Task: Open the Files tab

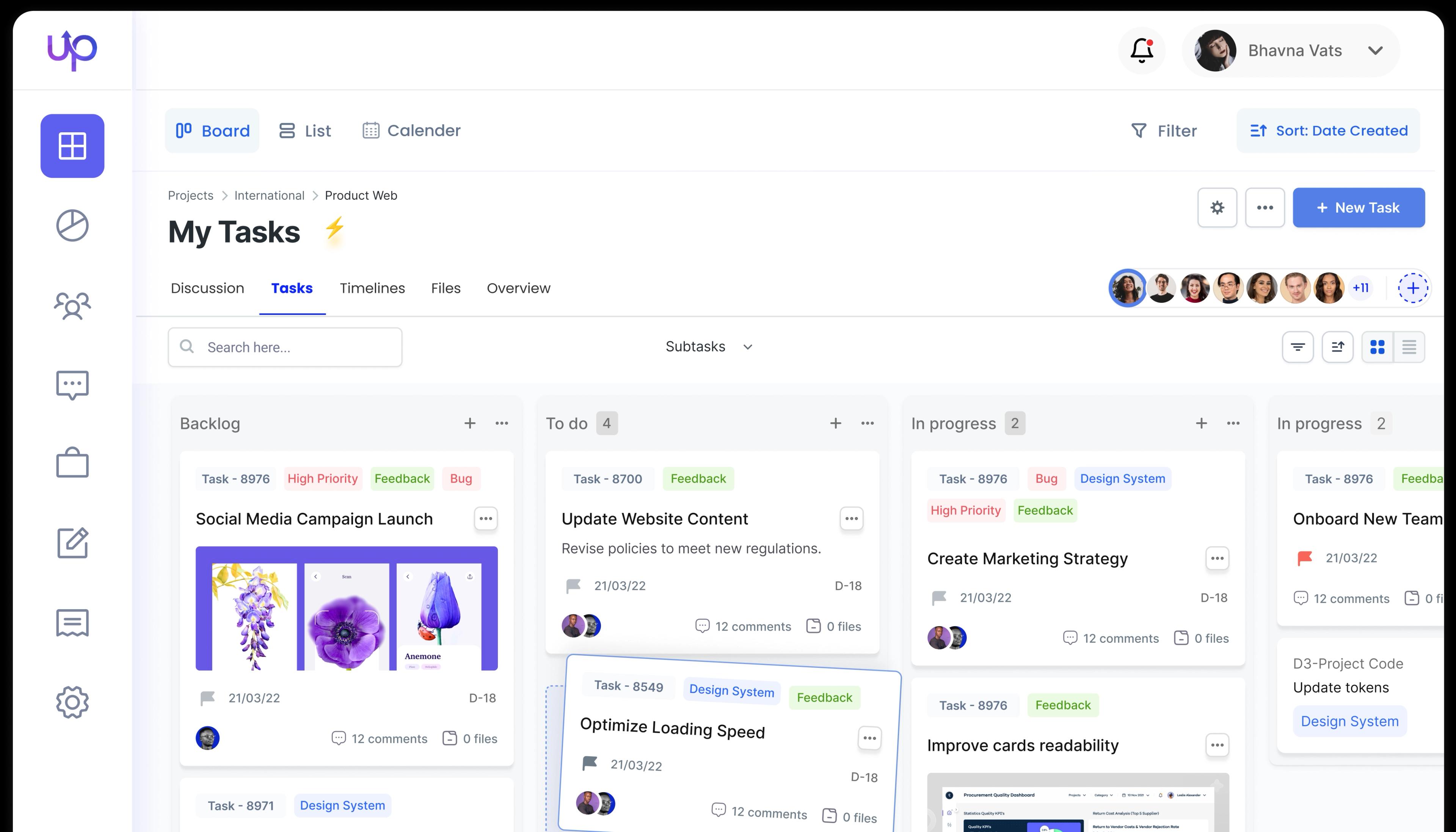Action: click(x=446, y=288)
